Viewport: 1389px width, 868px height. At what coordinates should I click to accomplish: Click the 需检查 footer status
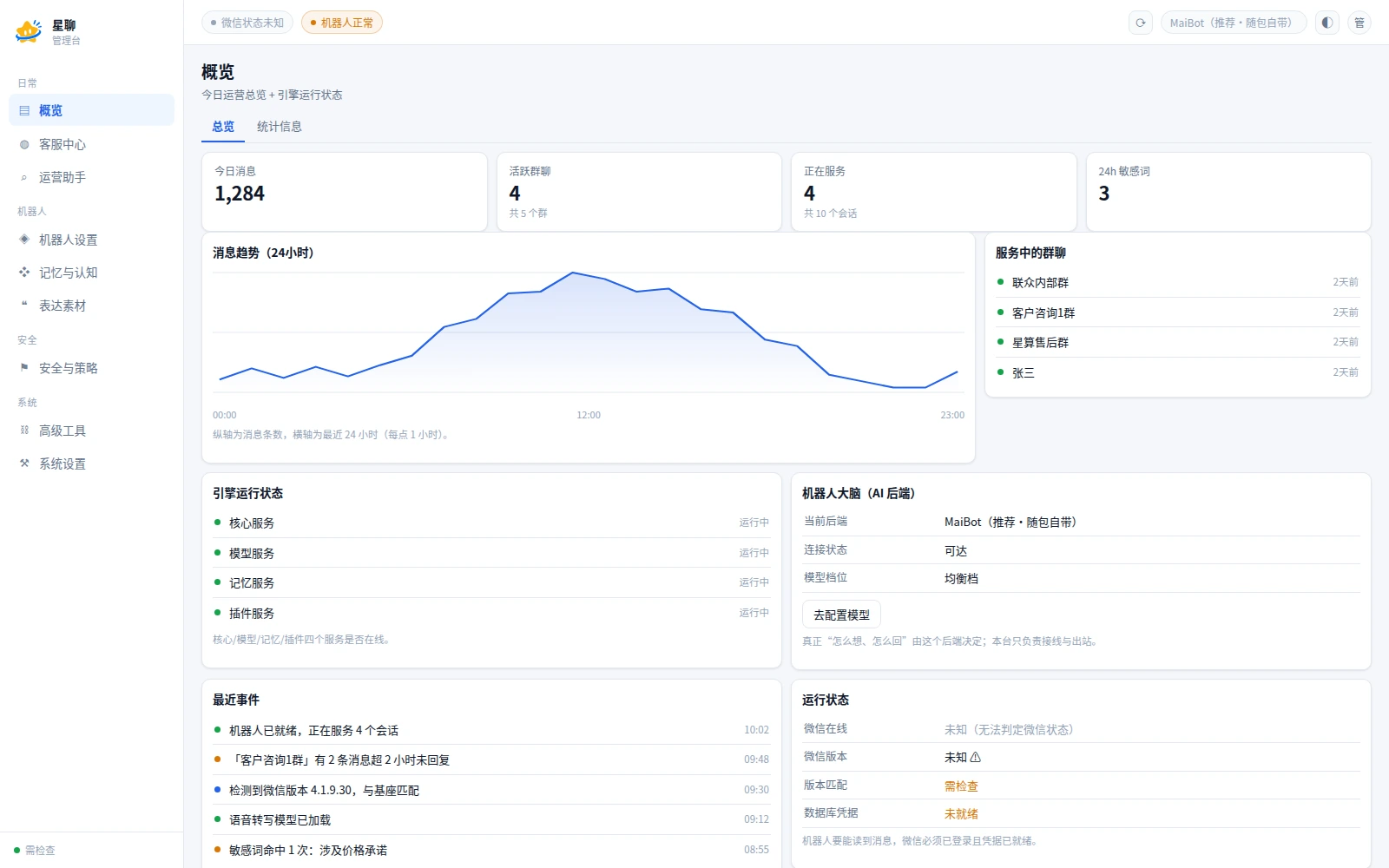[x=35, y=851]
